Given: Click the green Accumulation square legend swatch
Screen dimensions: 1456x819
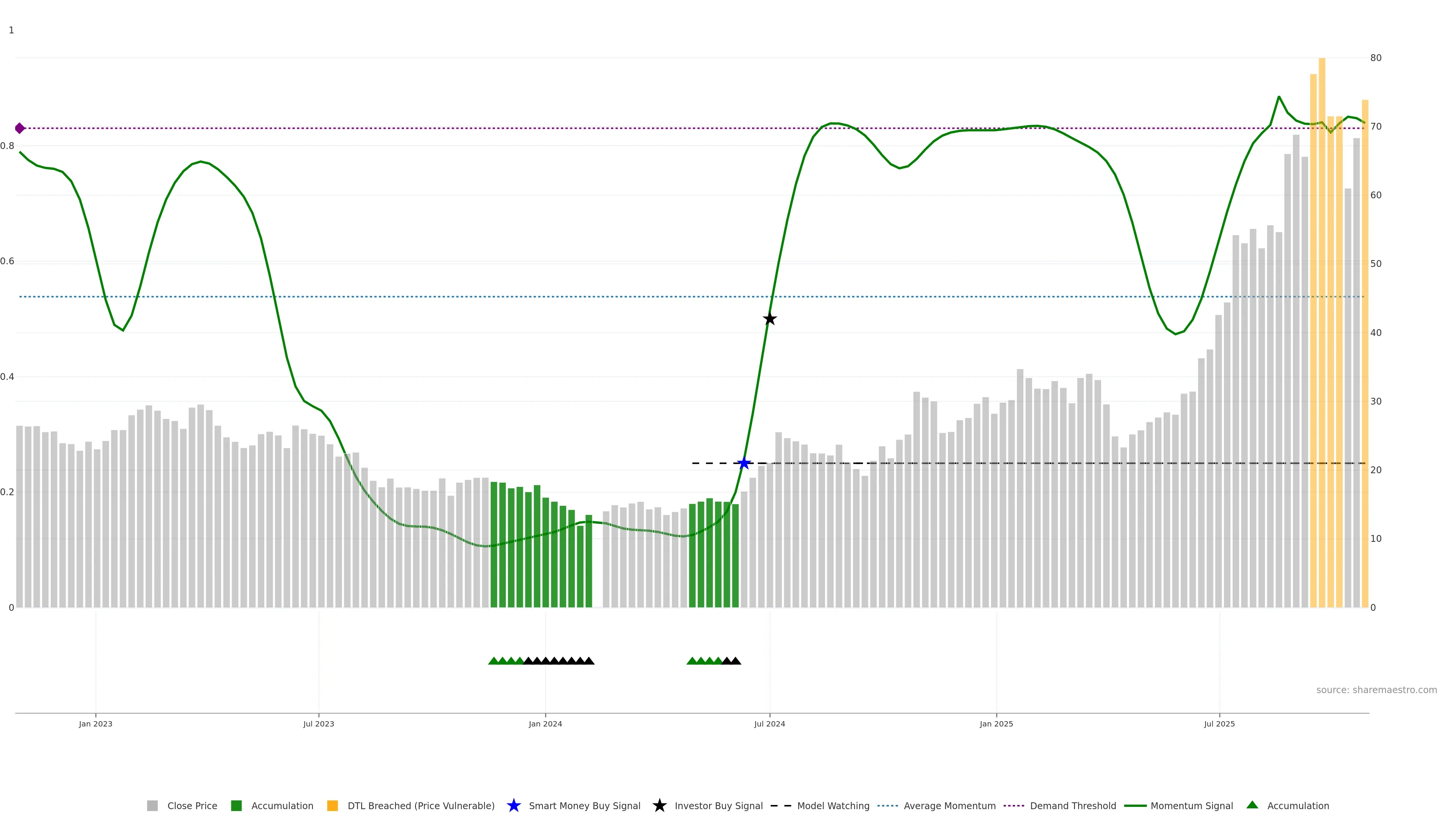Looking at the screenshot, I should pos(236,805).
